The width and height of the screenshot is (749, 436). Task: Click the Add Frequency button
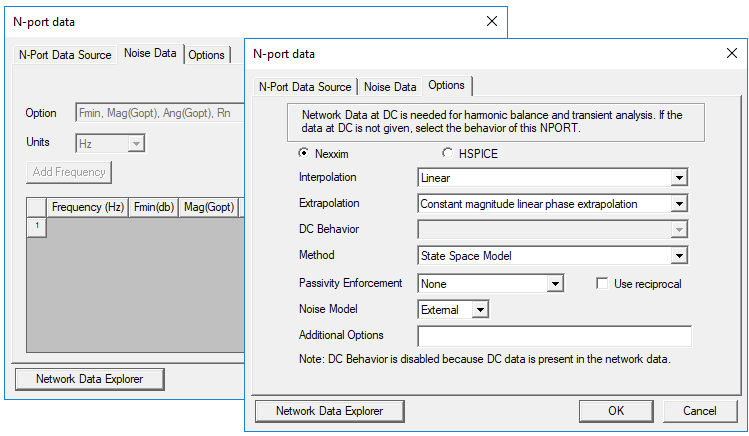coord(69,172)
